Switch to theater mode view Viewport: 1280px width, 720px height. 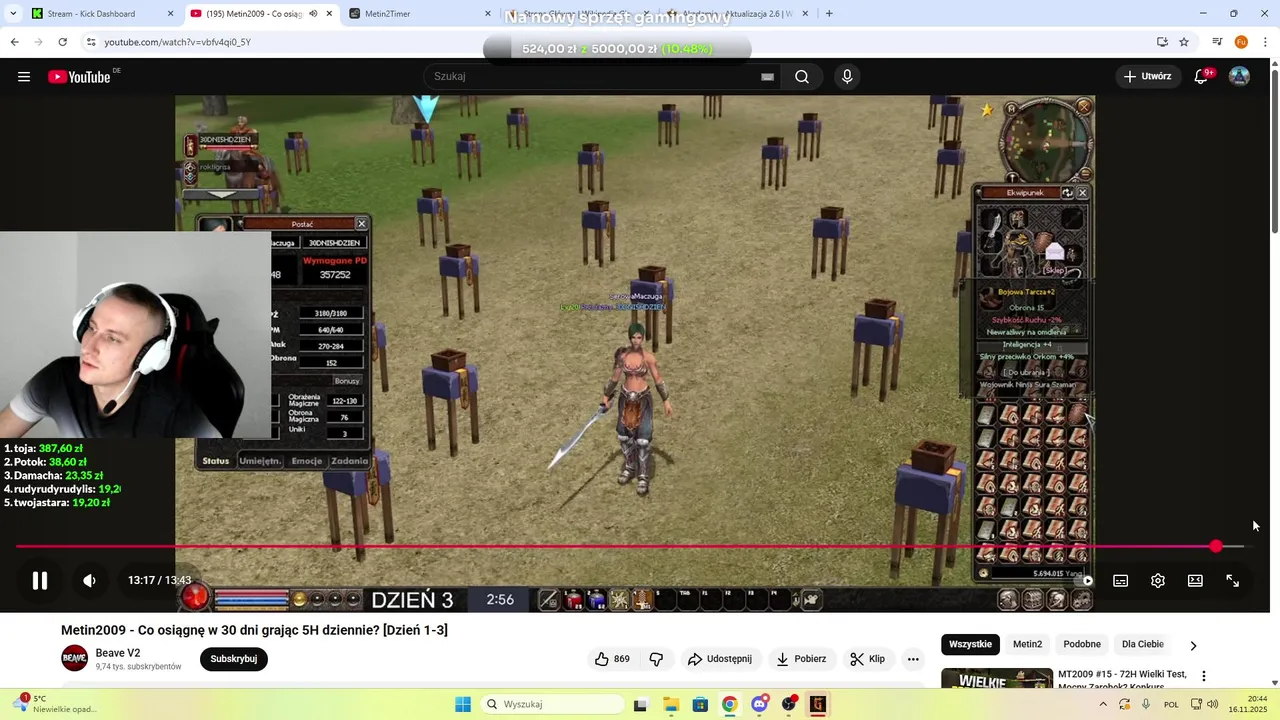tap(1195, 581)
